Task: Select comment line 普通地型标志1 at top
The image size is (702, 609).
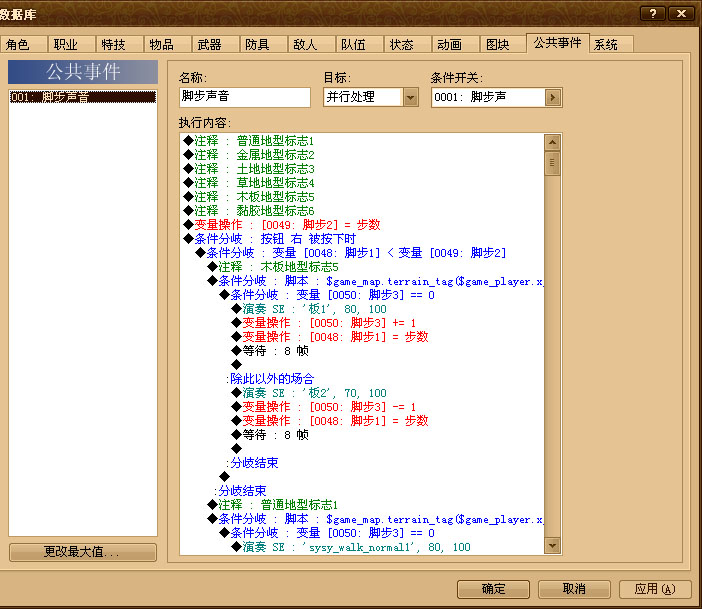Action: [x=249, y=141]
